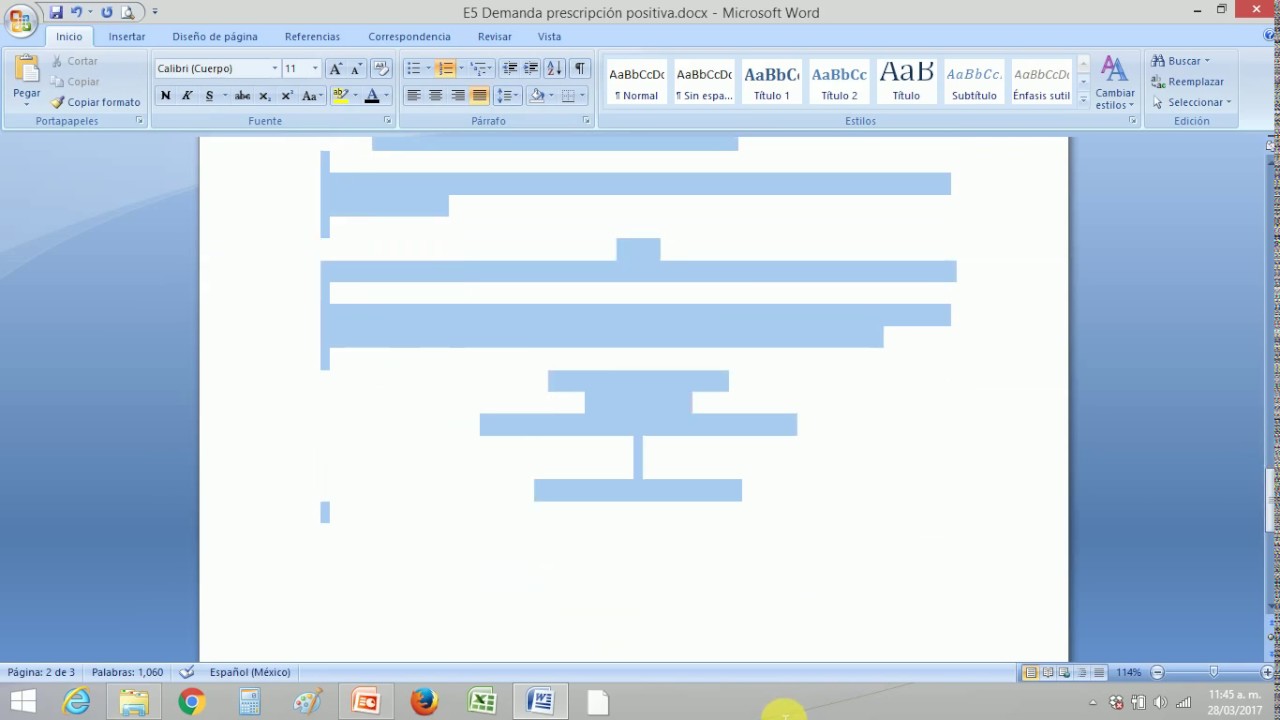The image size is (1280, 720).
Task: Click the Redo icon in quick access
Action: 107,13
